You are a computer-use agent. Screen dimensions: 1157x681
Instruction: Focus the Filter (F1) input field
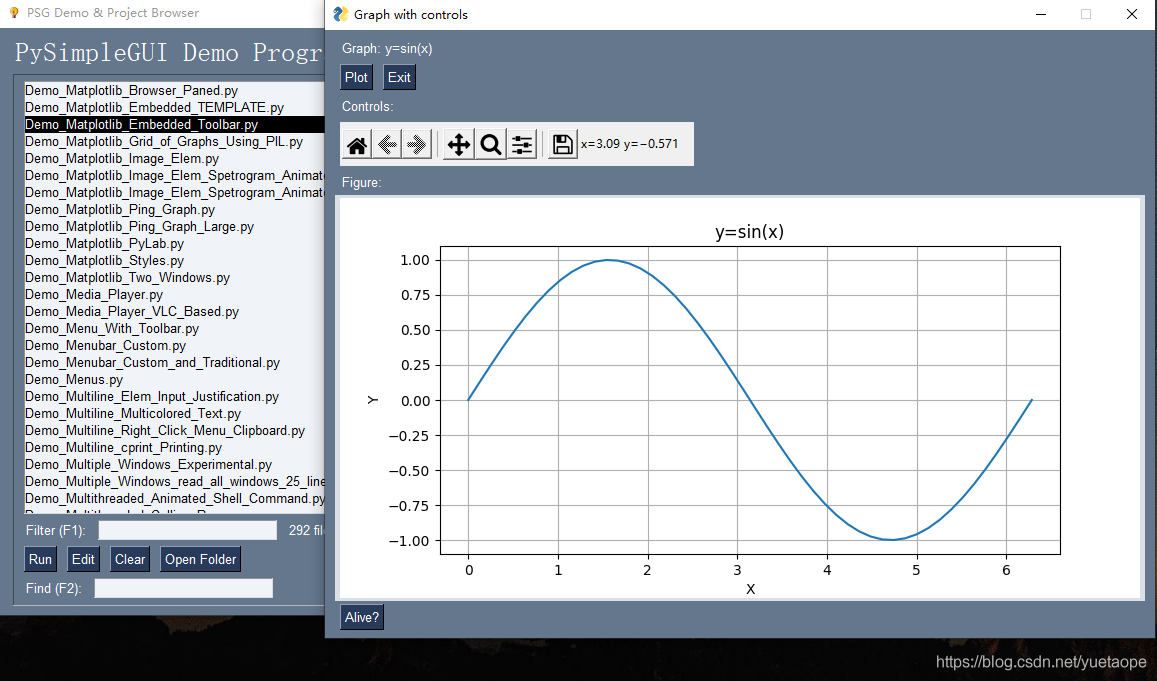pyautogui.click(x=187, y=530)
